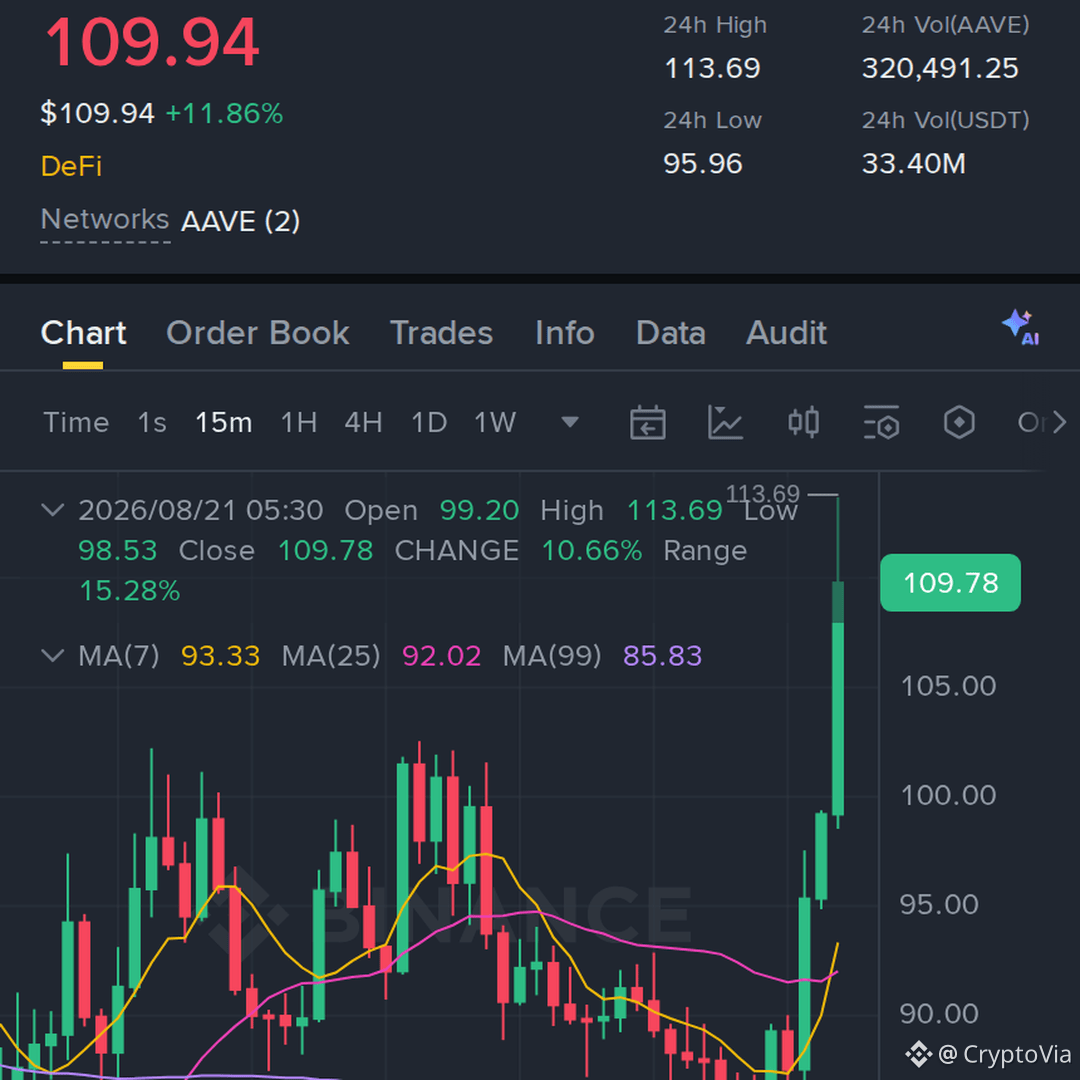
Task: Click the Open value 99.20
Action: 479,510
